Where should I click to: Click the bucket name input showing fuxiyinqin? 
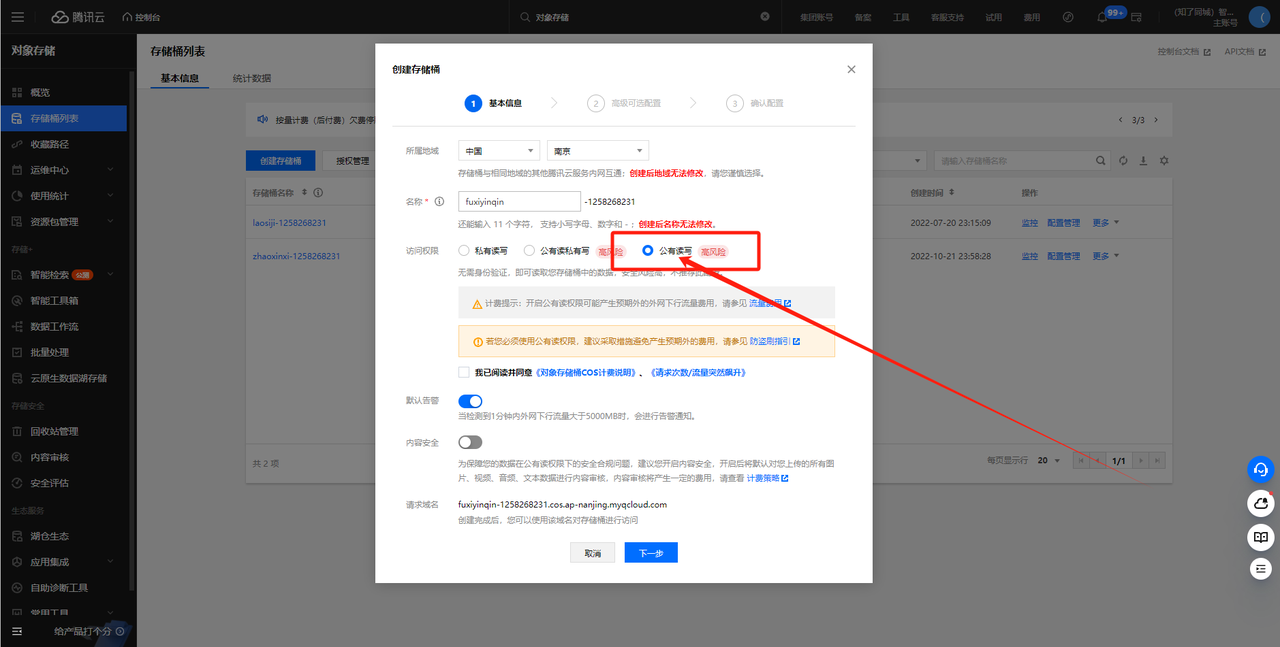[519, 201]
